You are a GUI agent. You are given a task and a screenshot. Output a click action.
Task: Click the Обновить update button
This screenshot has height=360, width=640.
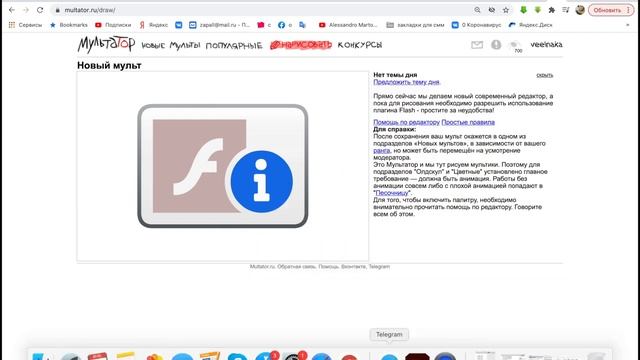point(611,10)
